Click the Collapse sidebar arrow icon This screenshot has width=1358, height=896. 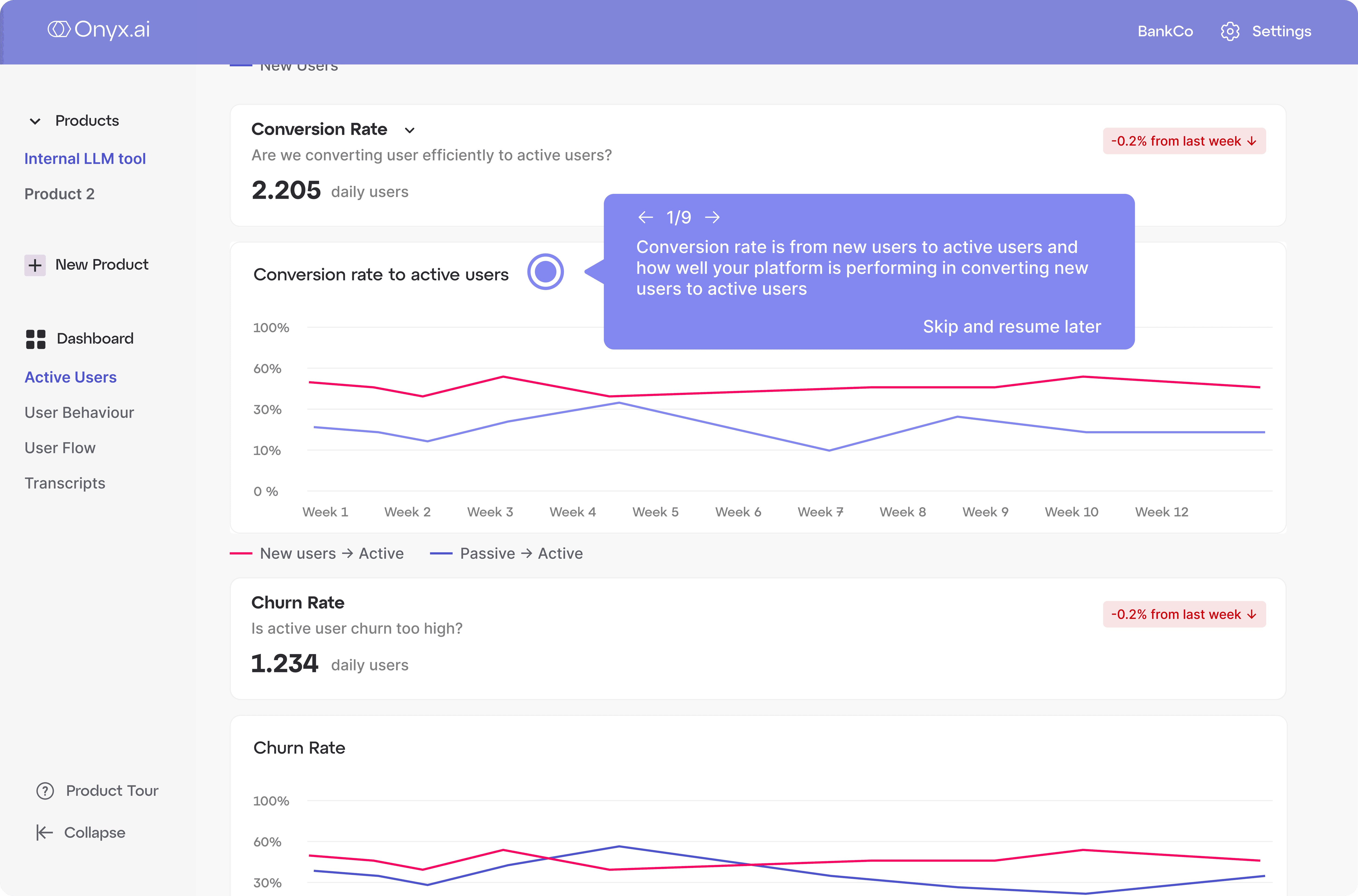pyautogui.click(x=44, y=832)
